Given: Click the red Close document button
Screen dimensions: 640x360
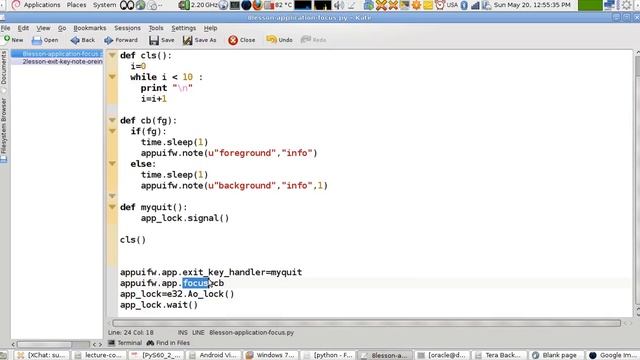Looking at the screenshot, I should 242,40.
